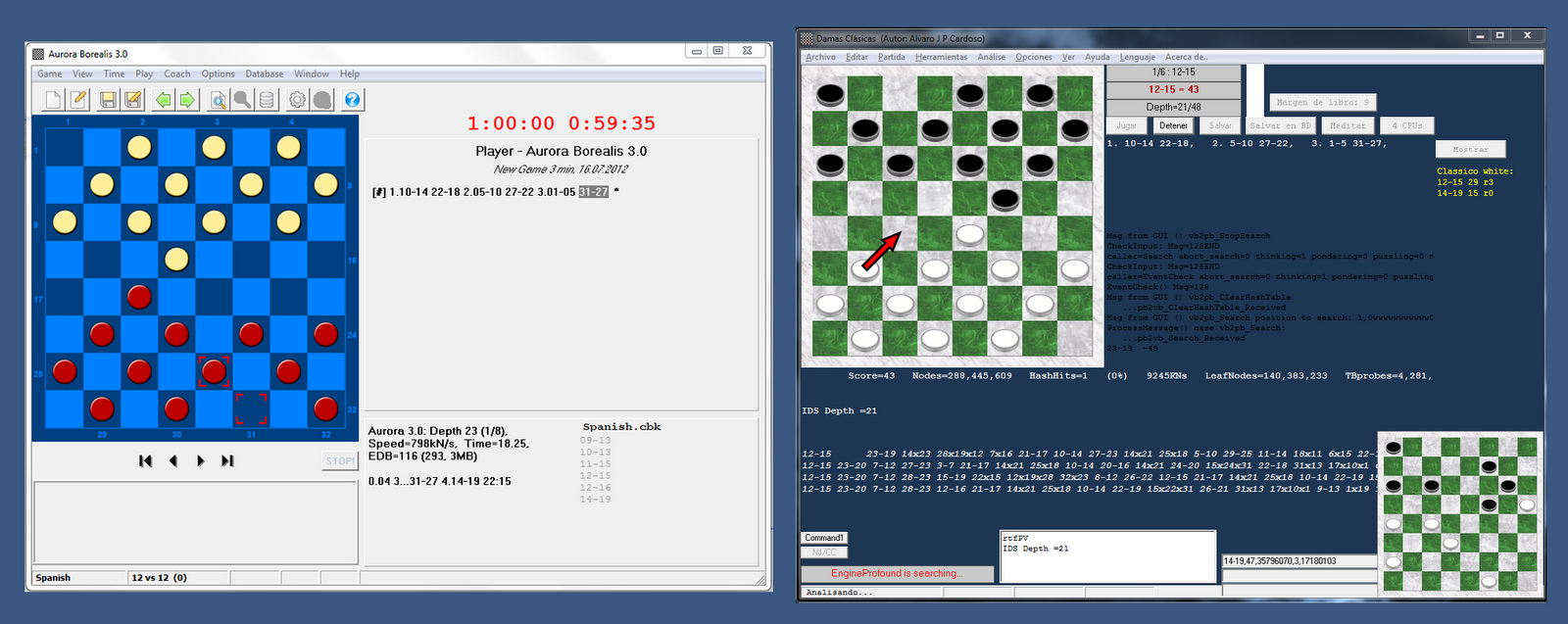Select opening book move 10-13 under Spanish.cbk
Screen dimensions: 1568x624
coord(595,453)
